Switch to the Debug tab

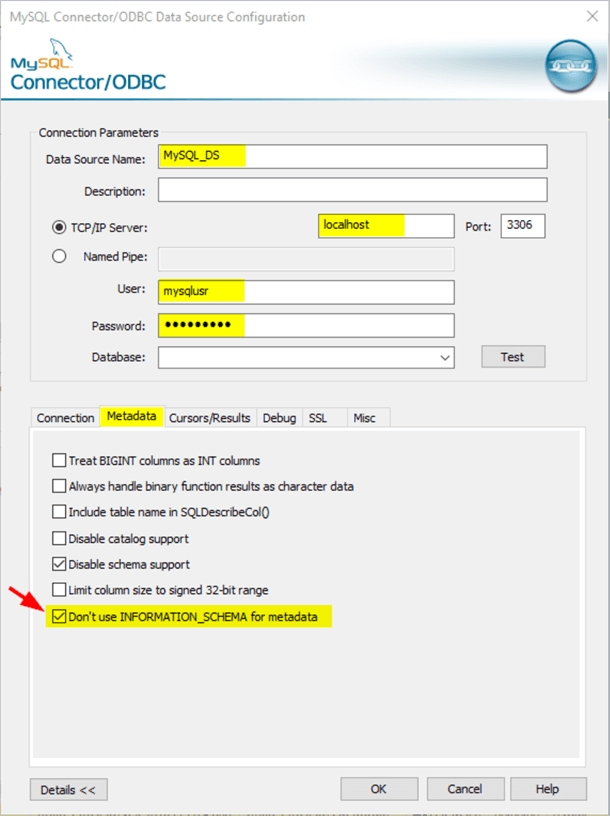[279, 418]
